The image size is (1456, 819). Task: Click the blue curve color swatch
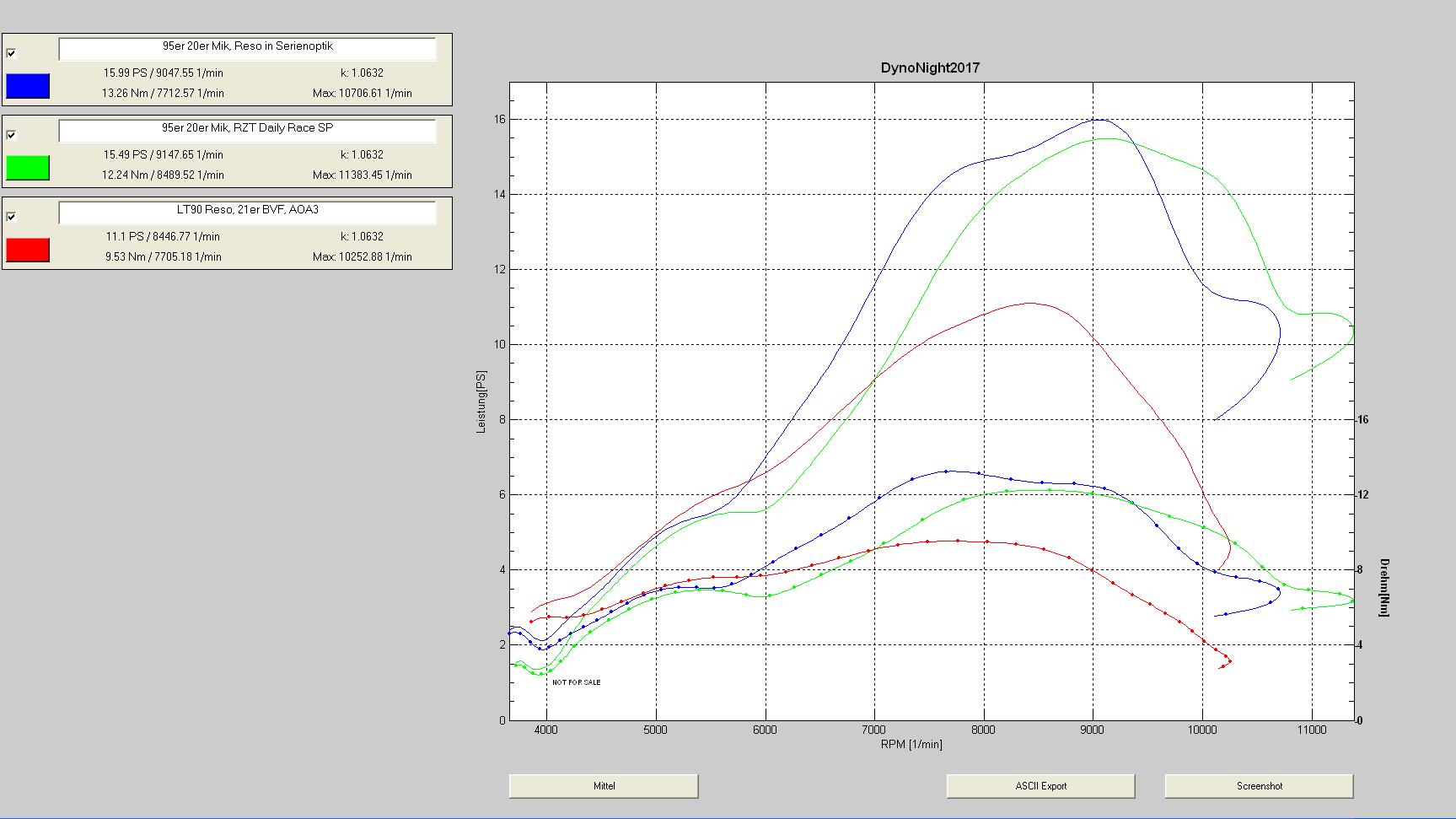(28, 86)
